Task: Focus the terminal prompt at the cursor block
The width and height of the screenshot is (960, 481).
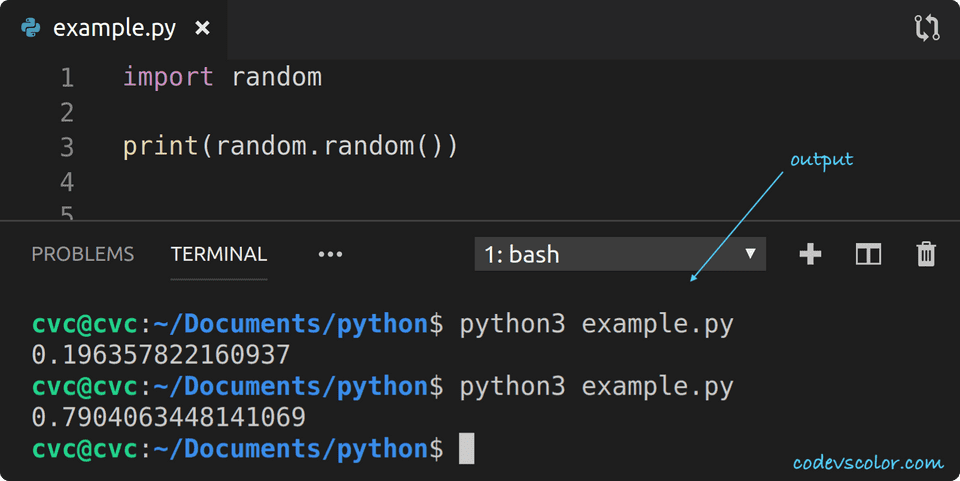Action: click(x=466, y=449)
